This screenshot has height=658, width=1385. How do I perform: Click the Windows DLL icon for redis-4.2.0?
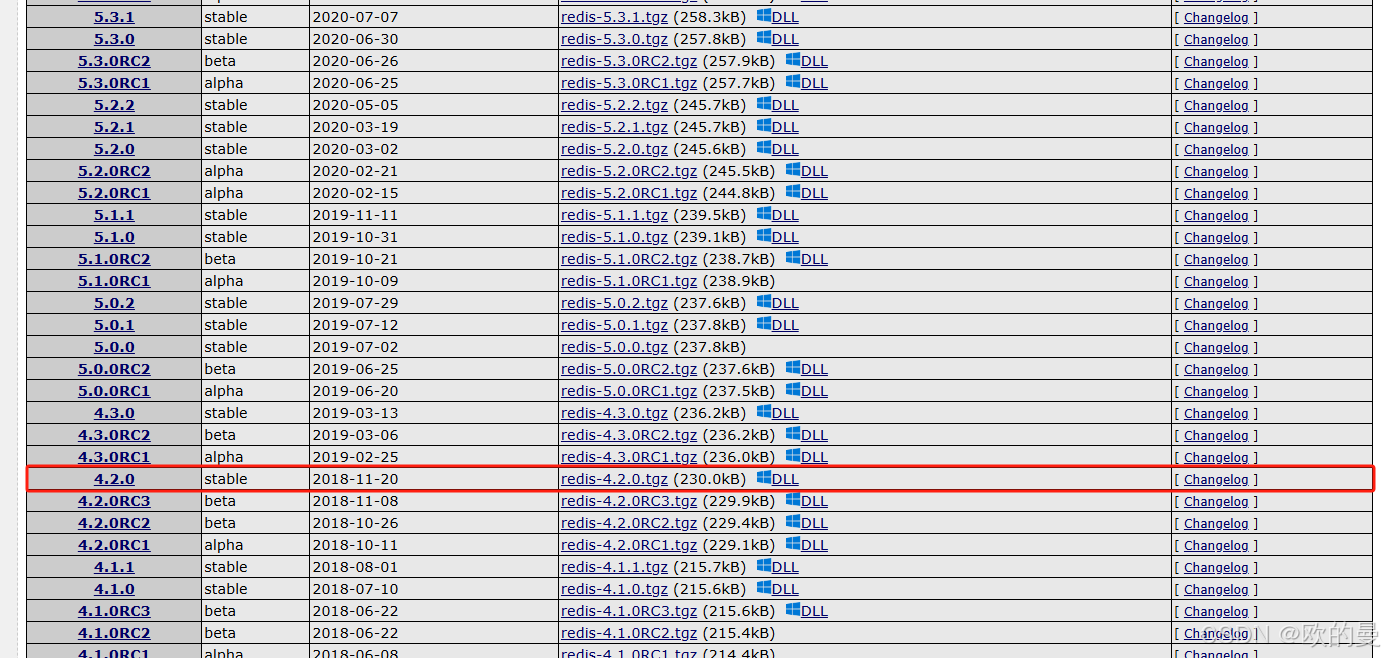[764, 478]
